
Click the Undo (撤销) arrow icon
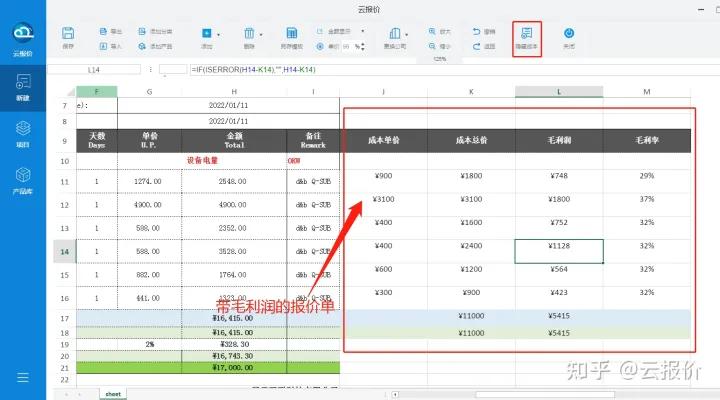pyautogui.click(x=476, y=31)
